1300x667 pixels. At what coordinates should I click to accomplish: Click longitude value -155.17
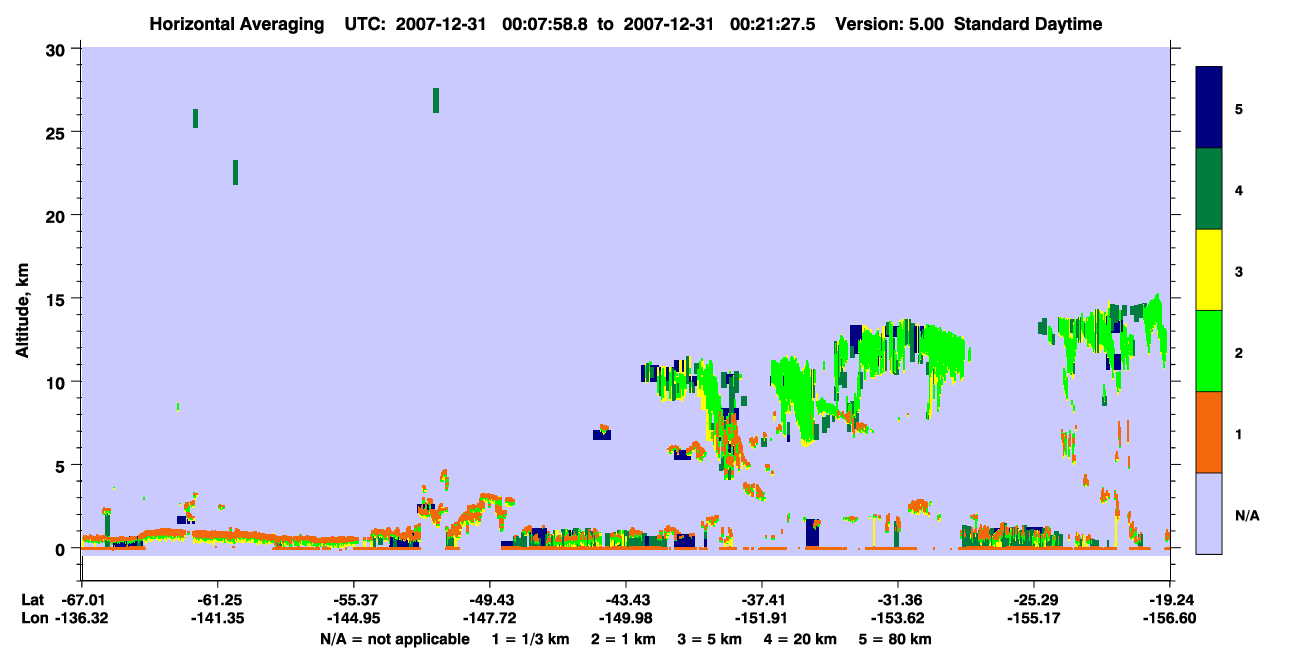coord(1033,619)
